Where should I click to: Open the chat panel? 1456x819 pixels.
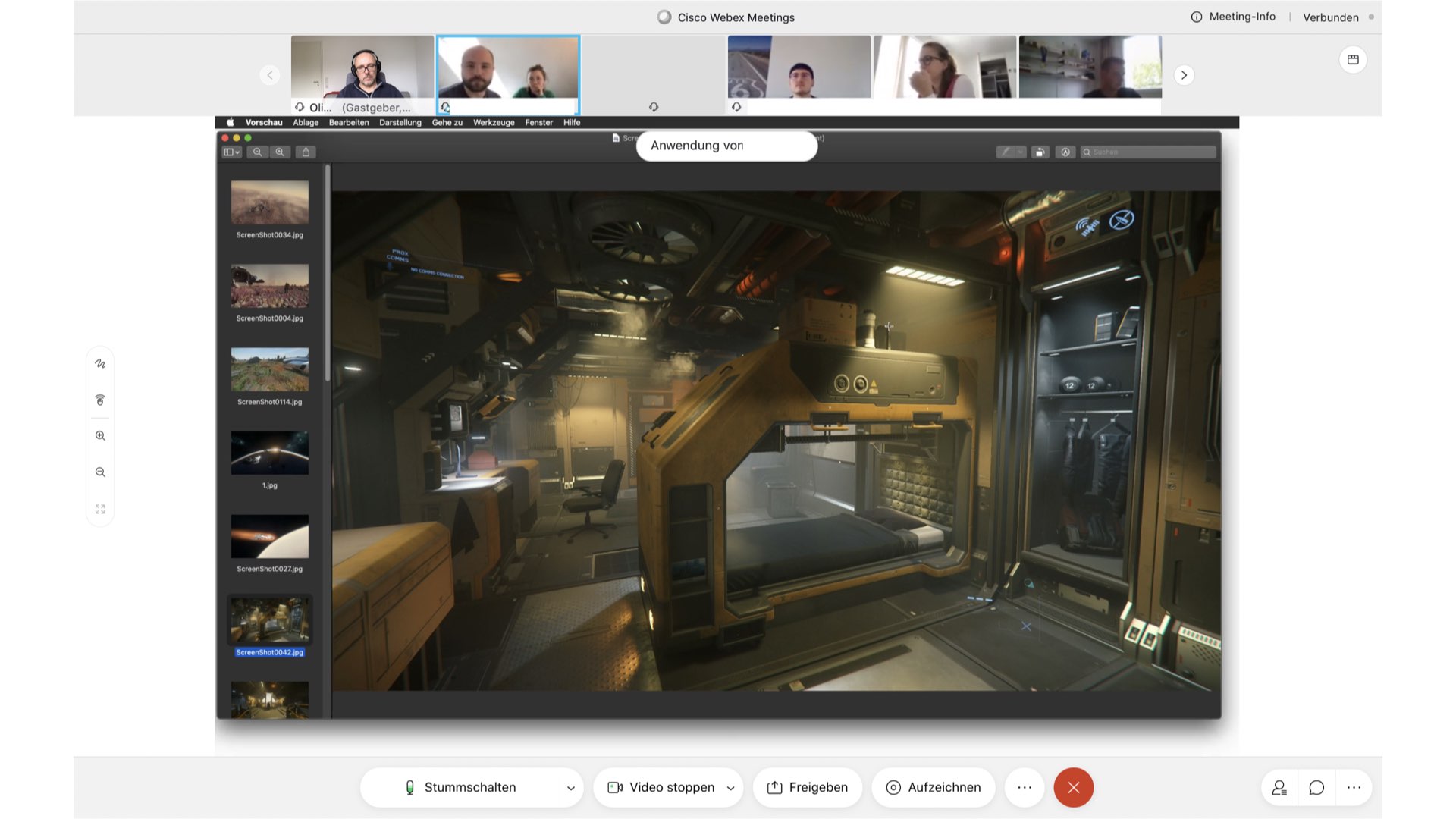coord(1316,788)
